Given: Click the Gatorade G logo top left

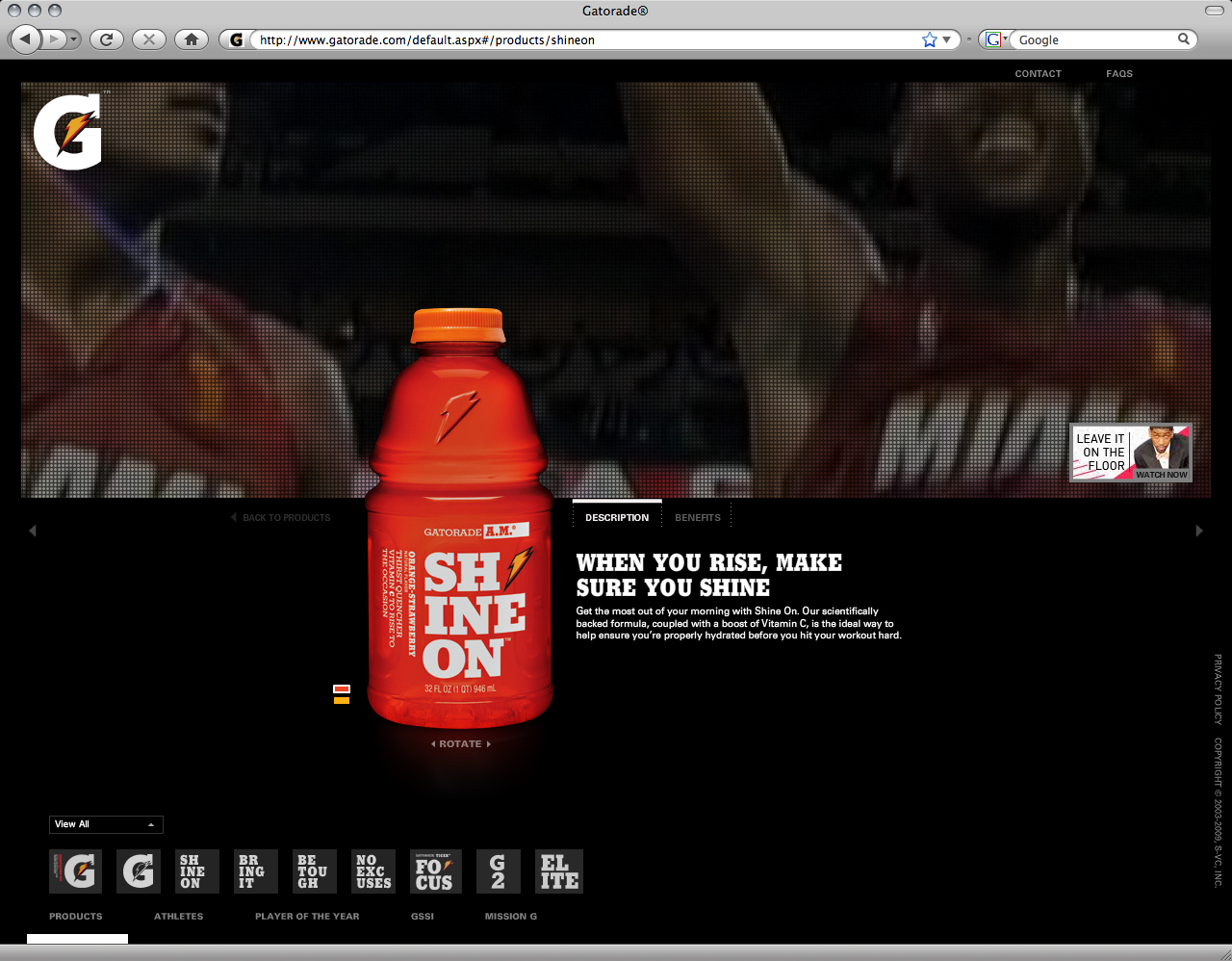Looking at the screenshot, I should point(67,130).
